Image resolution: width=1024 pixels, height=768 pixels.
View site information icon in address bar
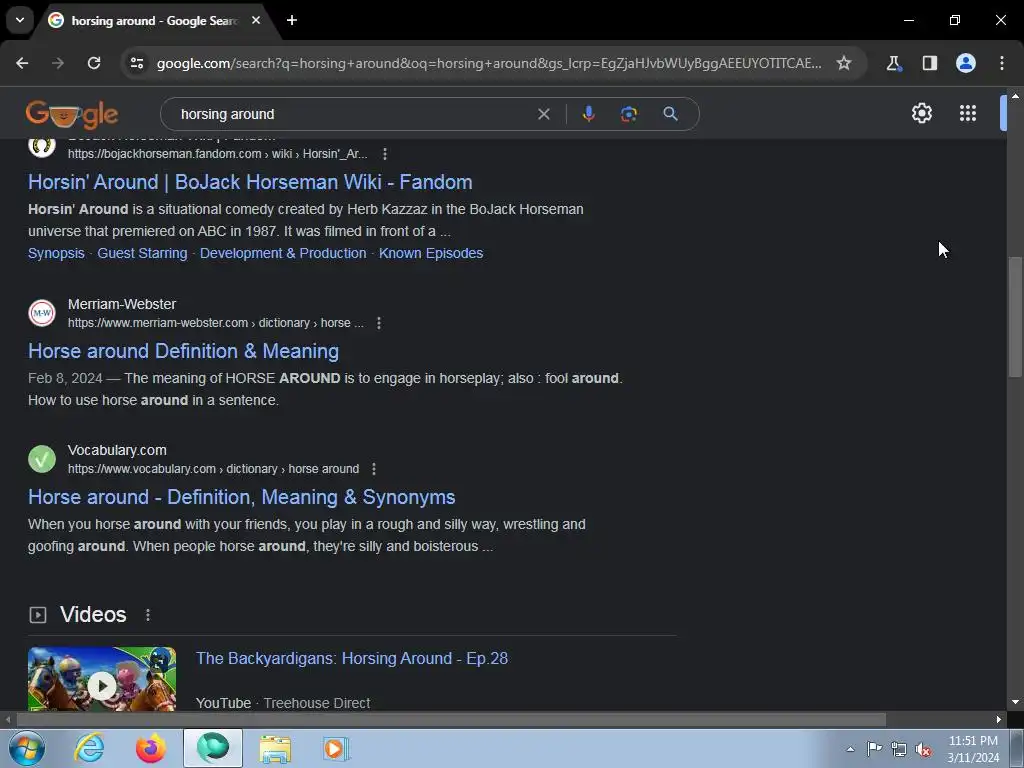(x=137, y=63)
